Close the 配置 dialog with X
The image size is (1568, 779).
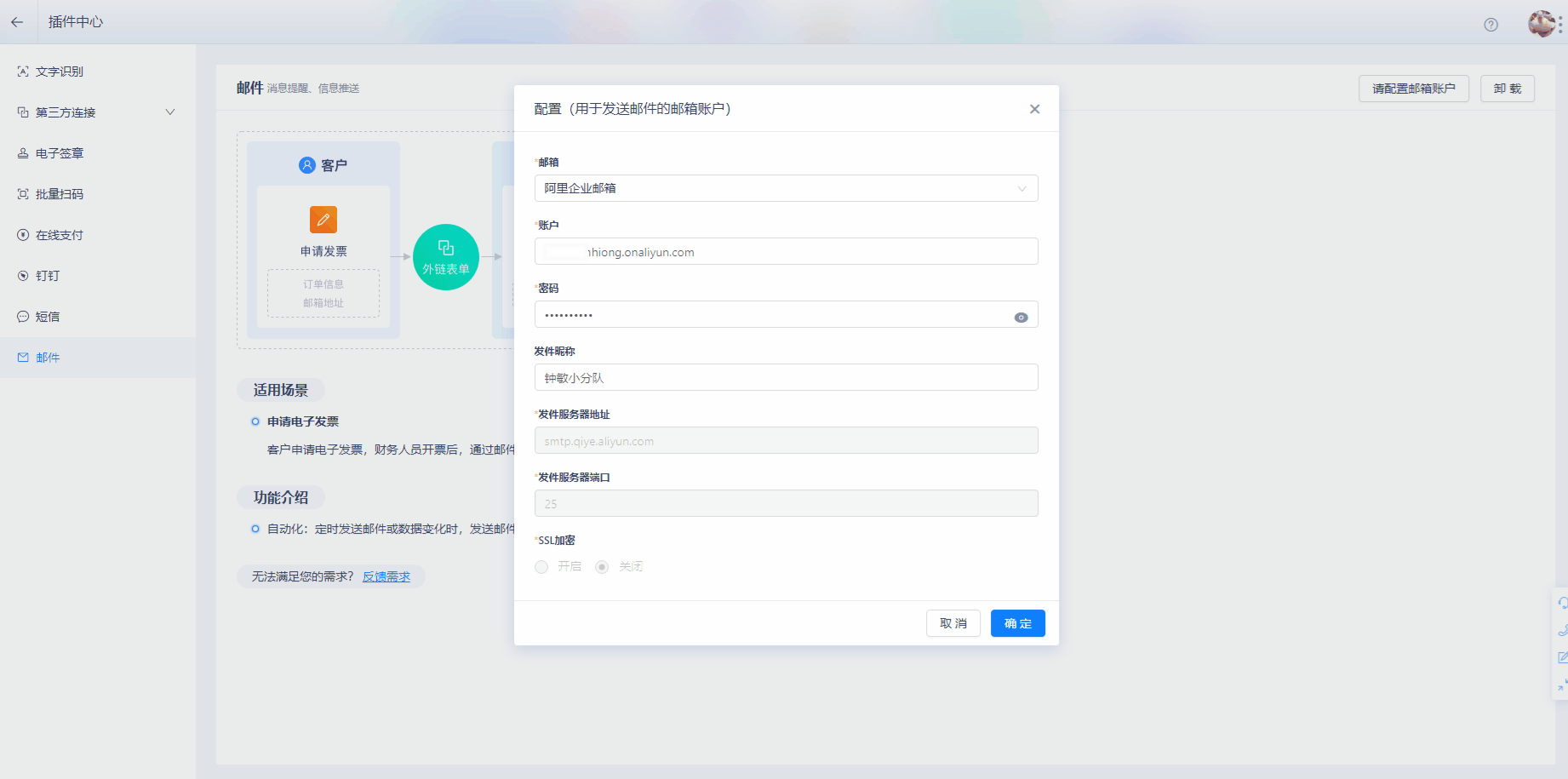tap(1034, 109)
